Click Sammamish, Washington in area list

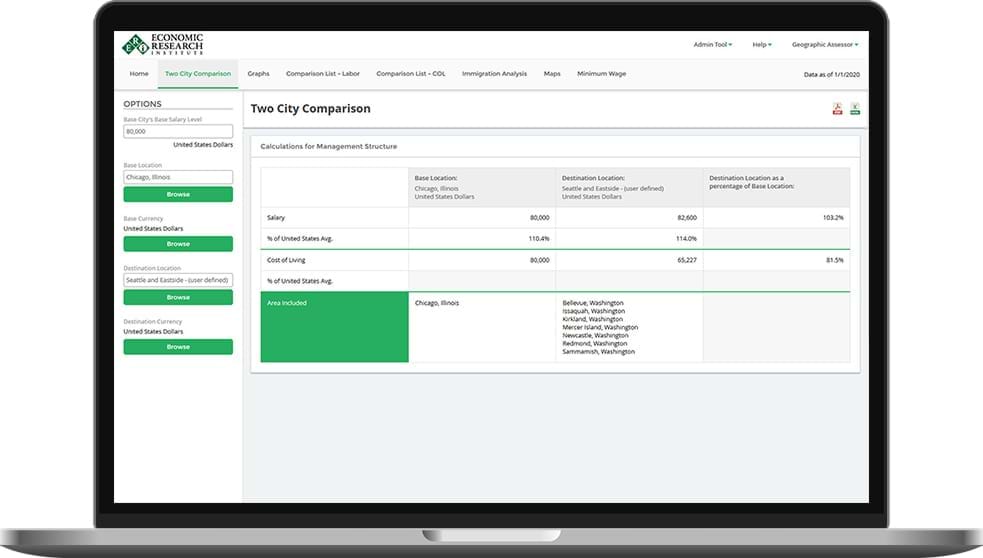598,352
